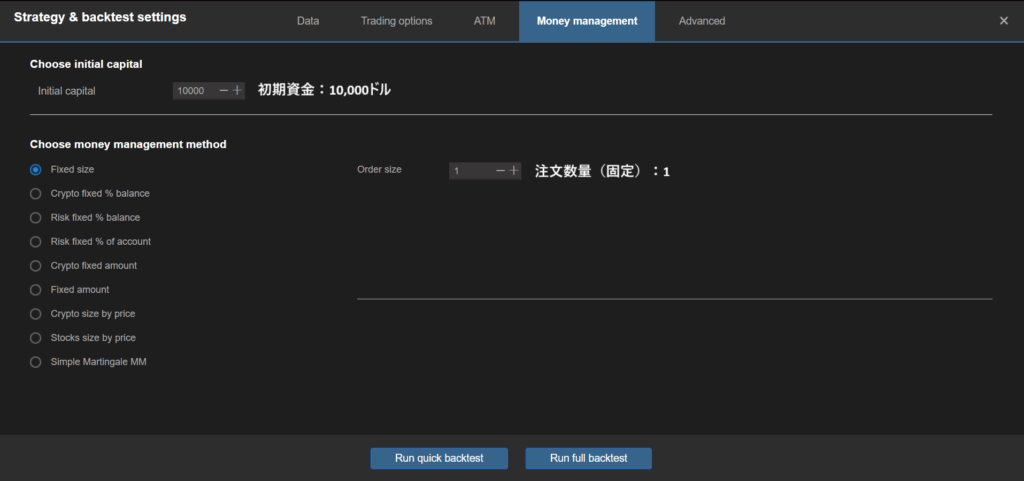Go to the ATM tab
Image resolution: width=1024 pixels, height=481 pixels.
484,21
